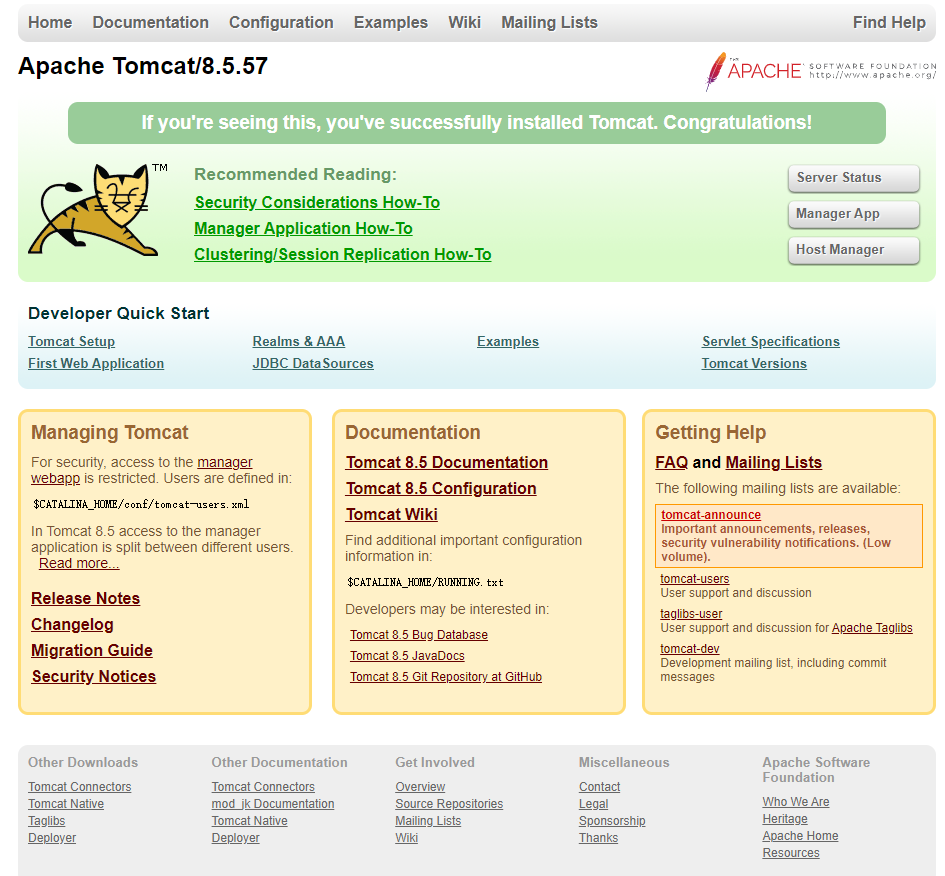
Task: Open Tomcat Native under Other Downloads
Action: coord(66,804)
